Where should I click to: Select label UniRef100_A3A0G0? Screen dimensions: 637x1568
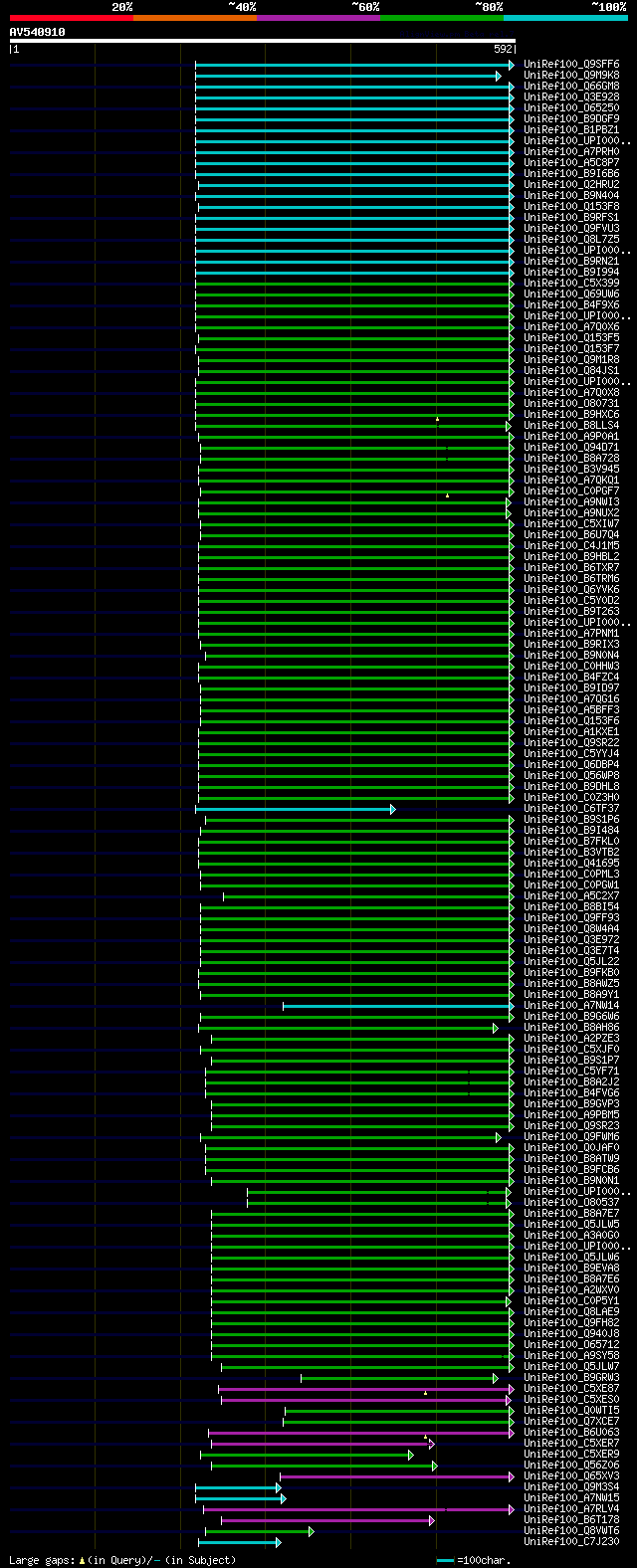tap(570, 1236)
